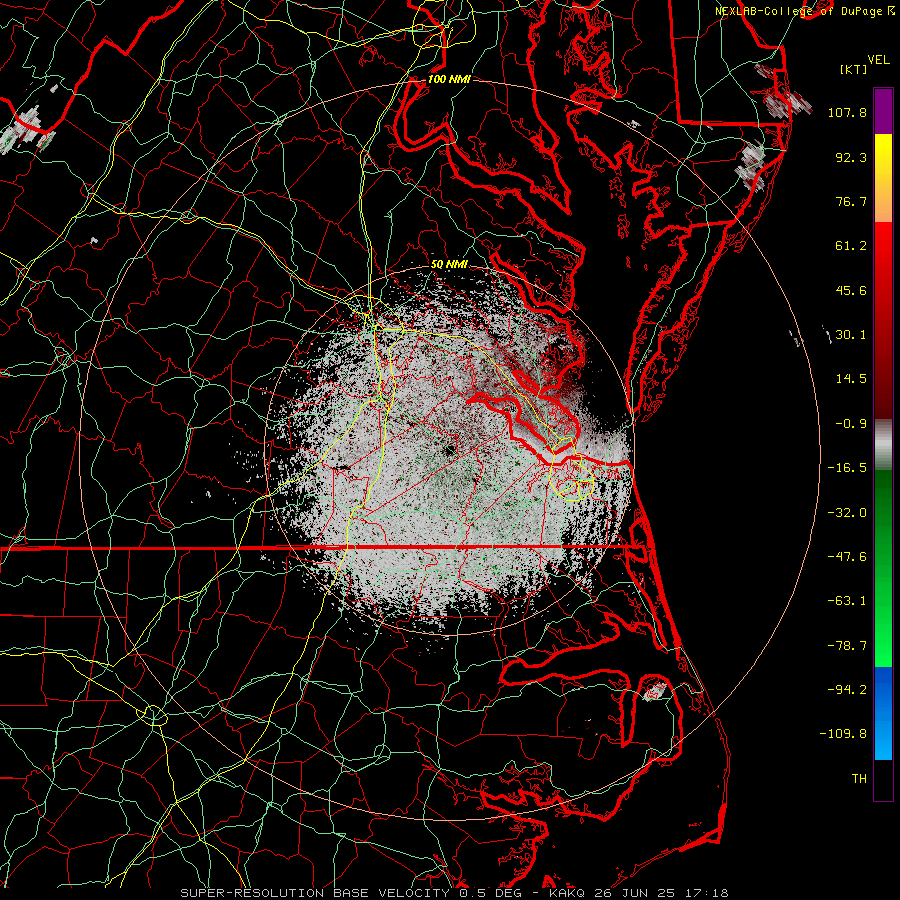The width and height of the screenshot is (900, 900).
Task: Click the 45.6 legend value
Action: (851, 290)
